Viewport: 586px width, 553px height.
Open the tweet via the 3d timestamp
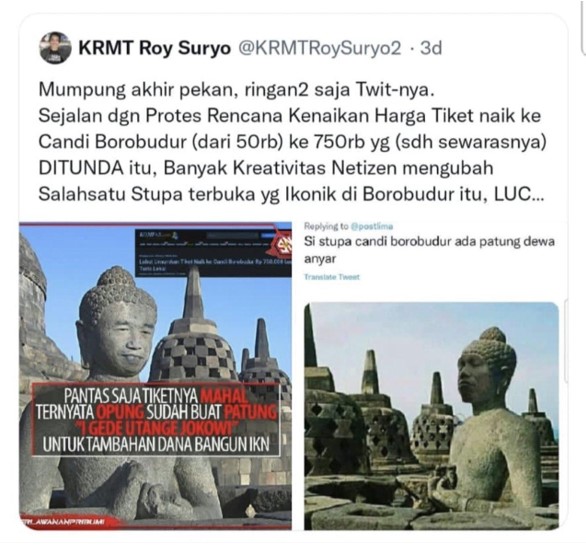pos(431,48)
